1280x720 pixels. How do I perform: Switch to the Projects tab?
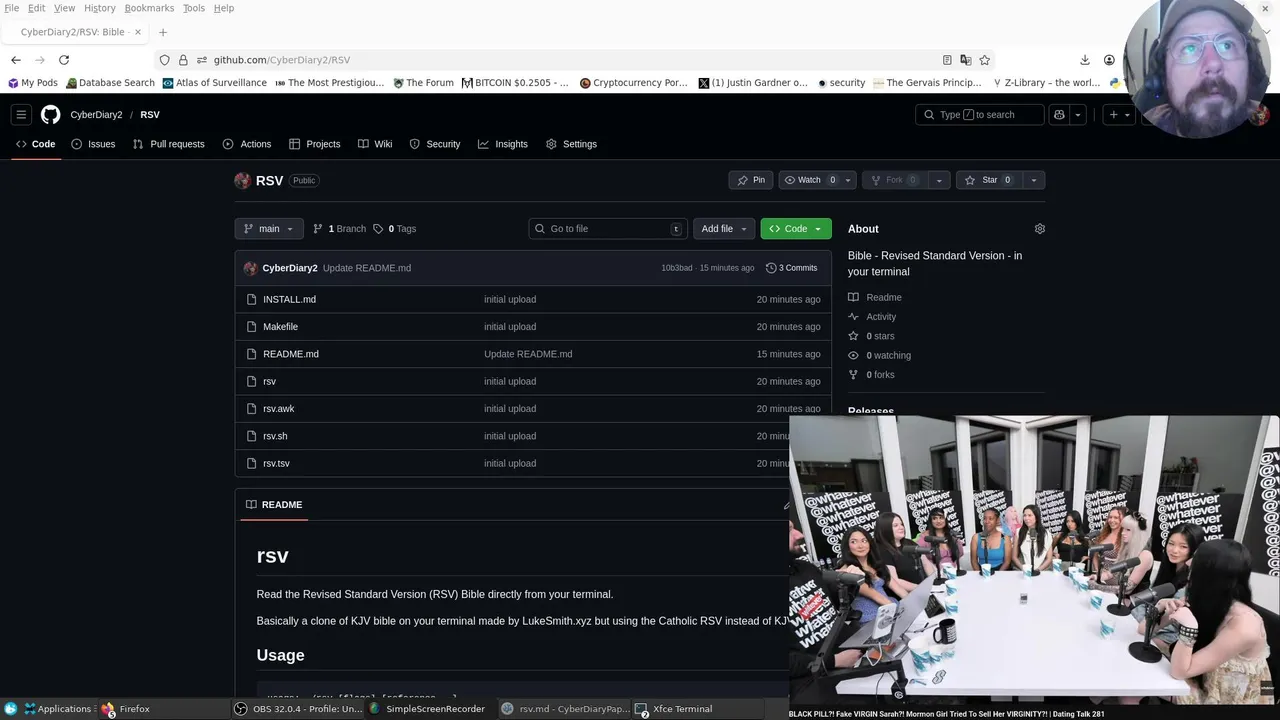pyautogui.click(x=314, y=144)
